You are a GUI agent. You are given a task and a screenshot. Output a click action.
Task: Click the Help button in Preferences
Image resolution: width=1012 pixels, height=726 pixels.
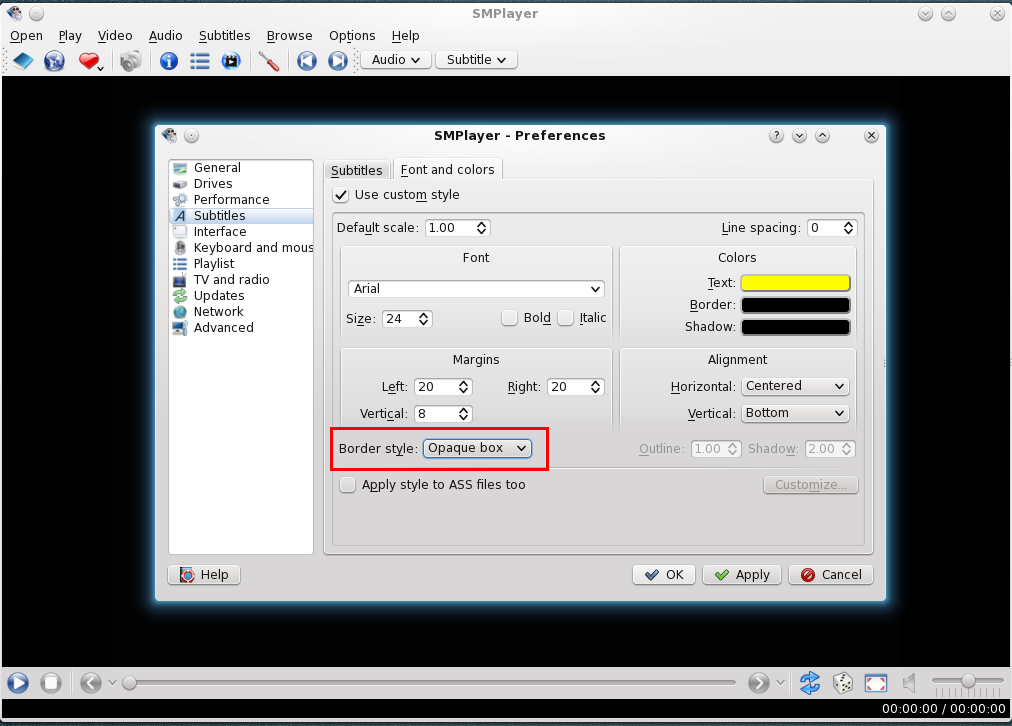coord(204,574)
